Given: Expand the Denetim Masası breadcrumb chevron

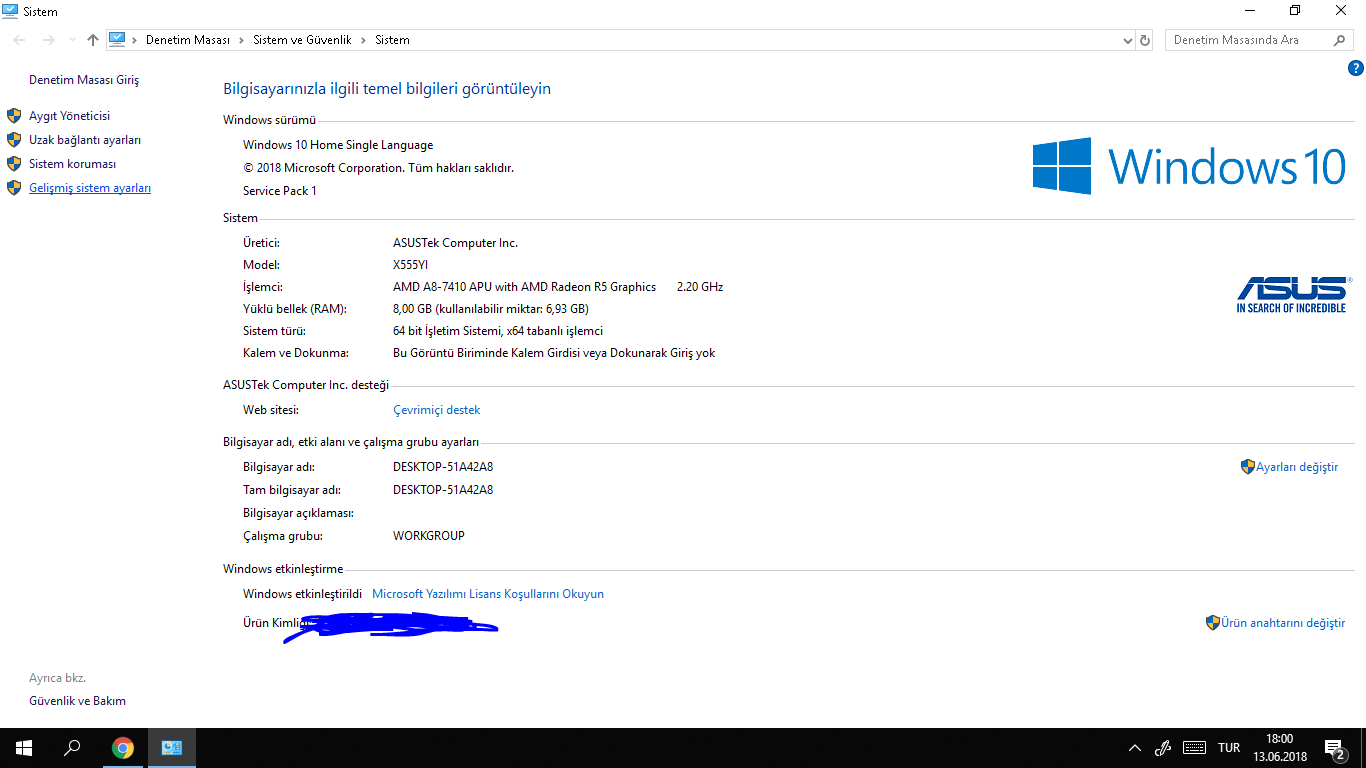Looking at the screenshot, I should [x=241, y=40].
